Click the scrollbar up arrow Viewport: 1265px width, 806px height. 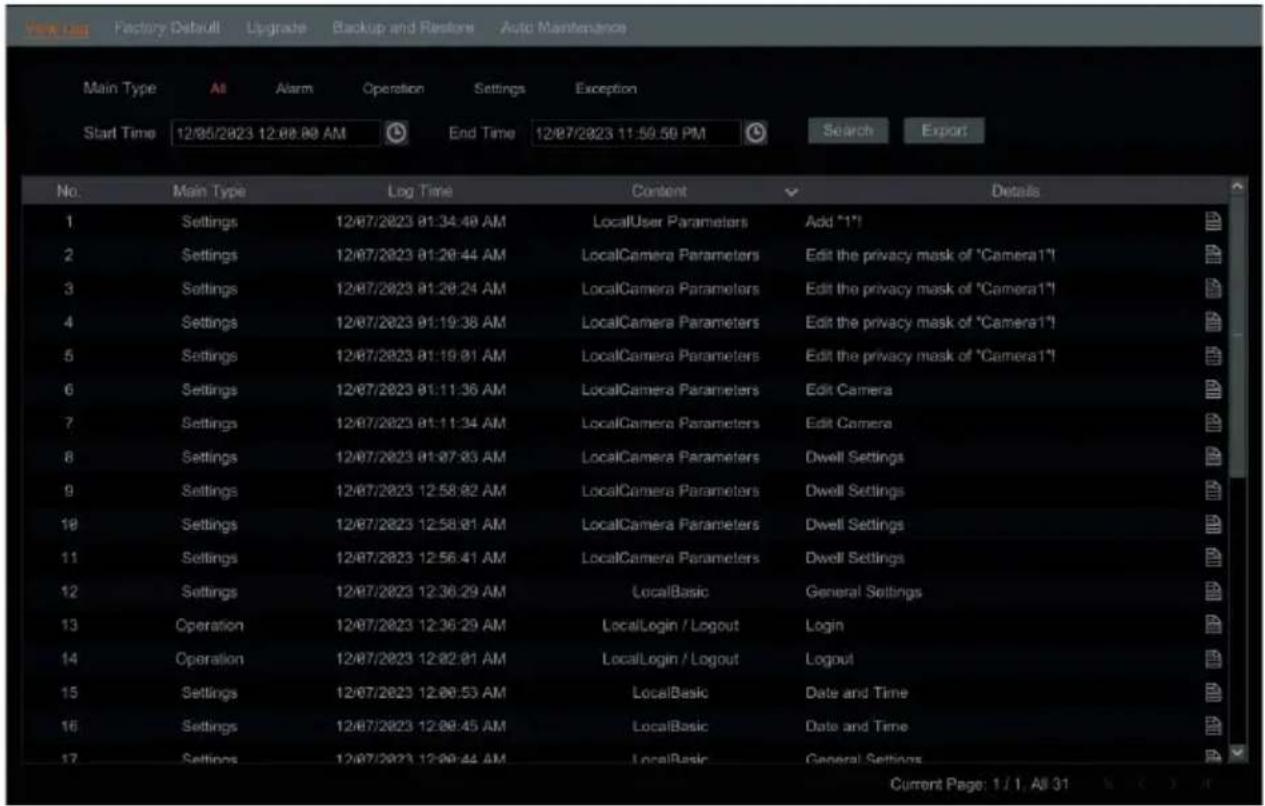(x=1238, y=188)
